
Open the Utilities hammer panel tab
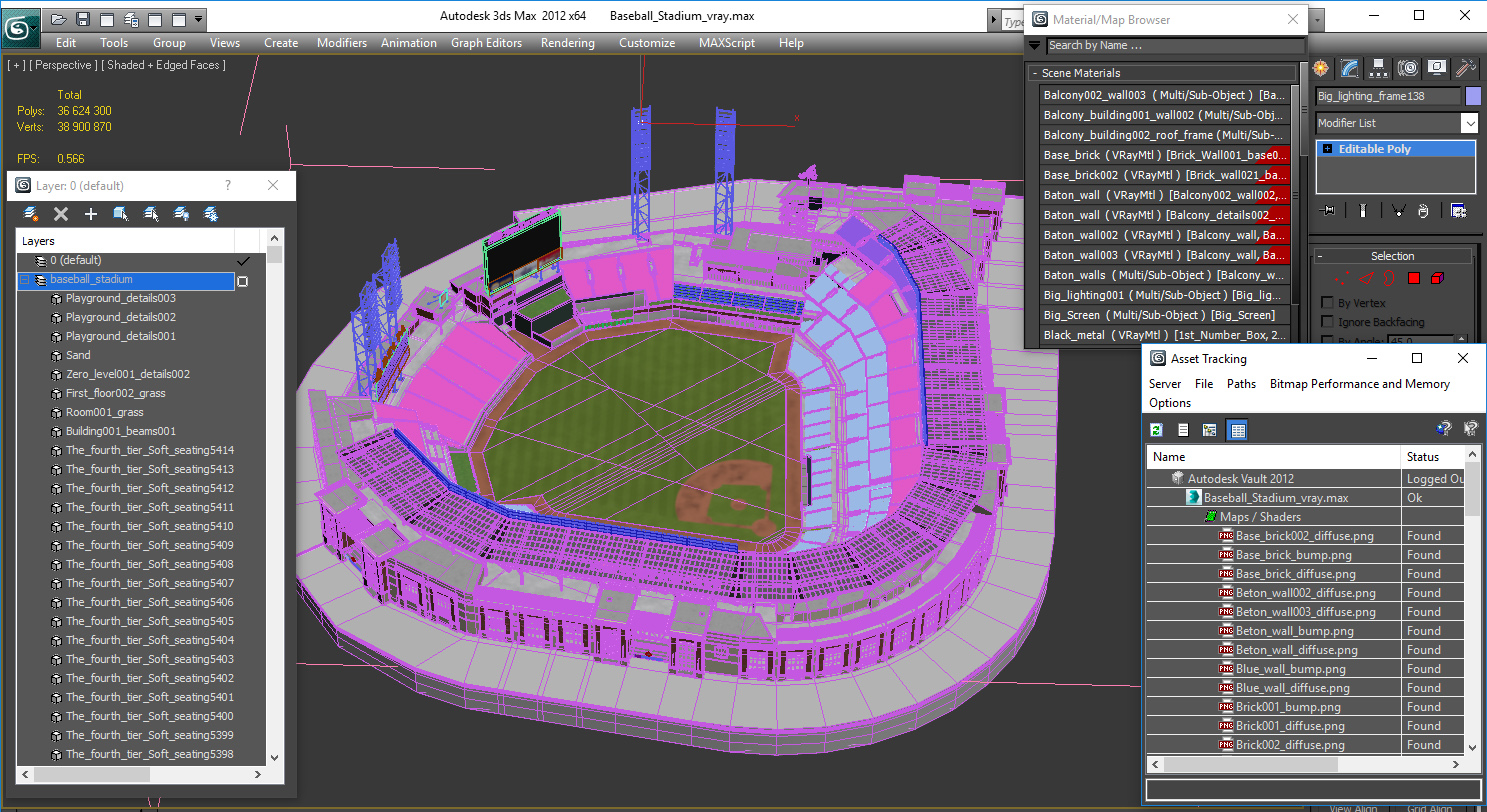1466,68
